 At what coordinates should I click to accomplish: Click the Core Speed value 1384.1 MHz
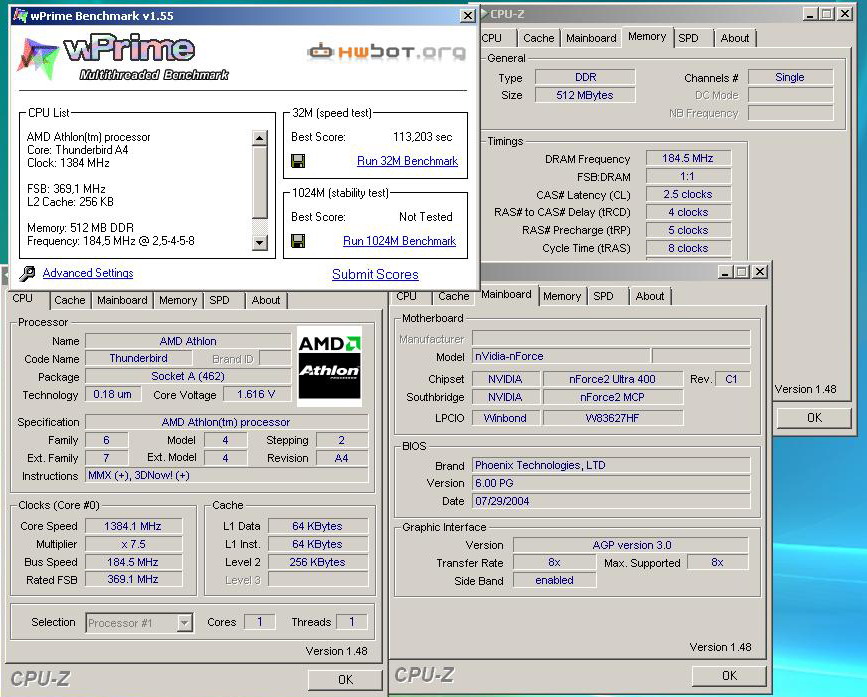[133, 526]
